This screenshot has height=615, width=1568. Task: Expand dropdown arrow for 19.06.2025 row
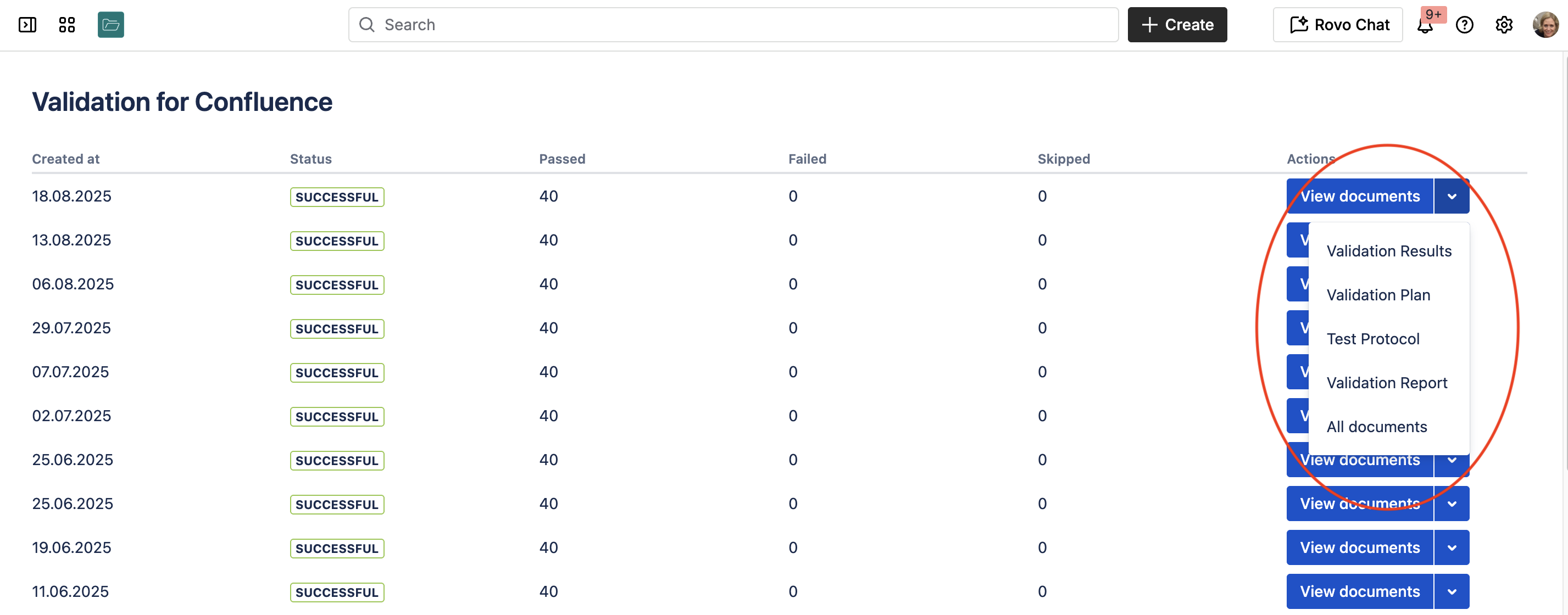coord(1452,547)
